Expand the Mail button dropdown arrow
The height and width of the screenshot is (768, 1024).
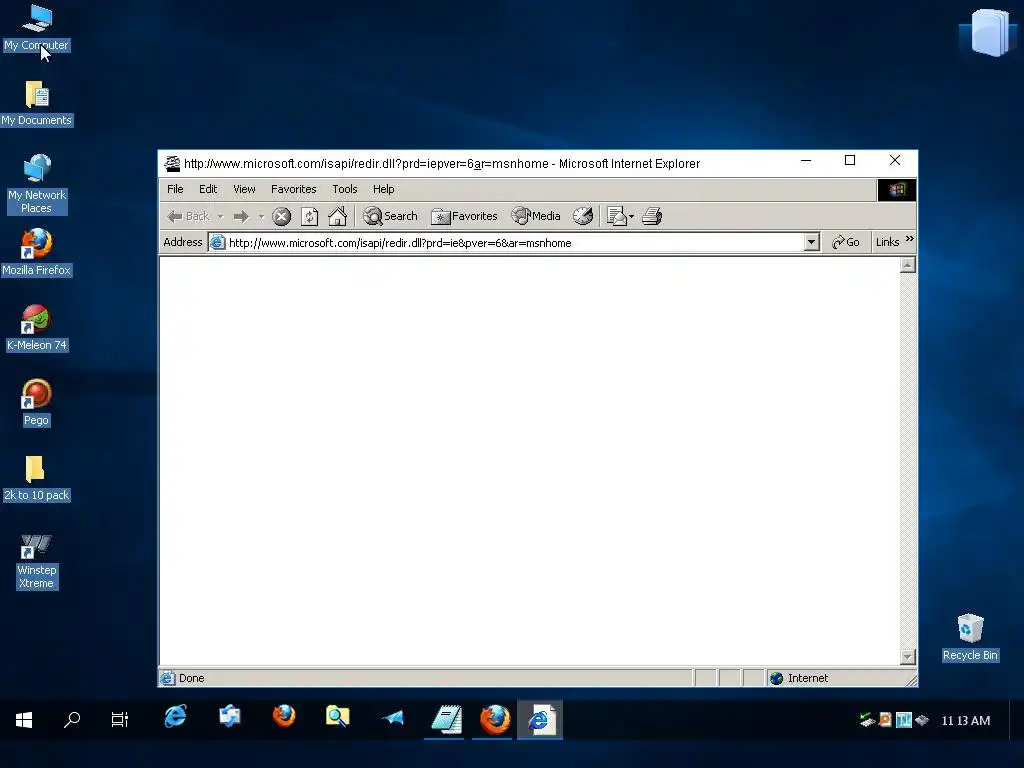coord(632,216)
